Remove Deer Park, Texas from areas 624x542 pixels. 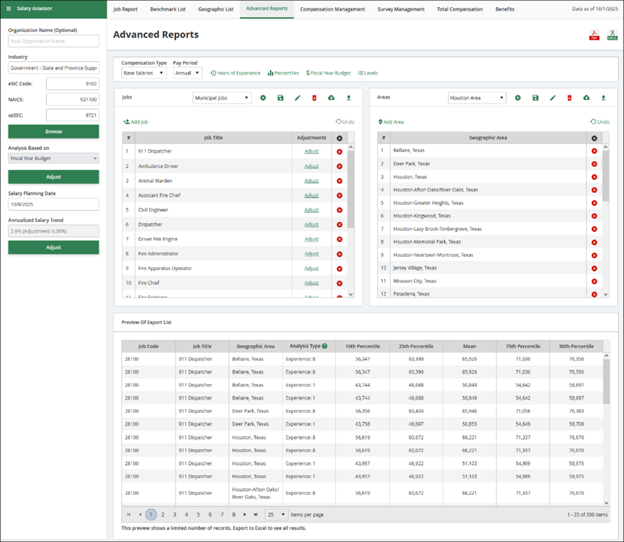point(594,163)
